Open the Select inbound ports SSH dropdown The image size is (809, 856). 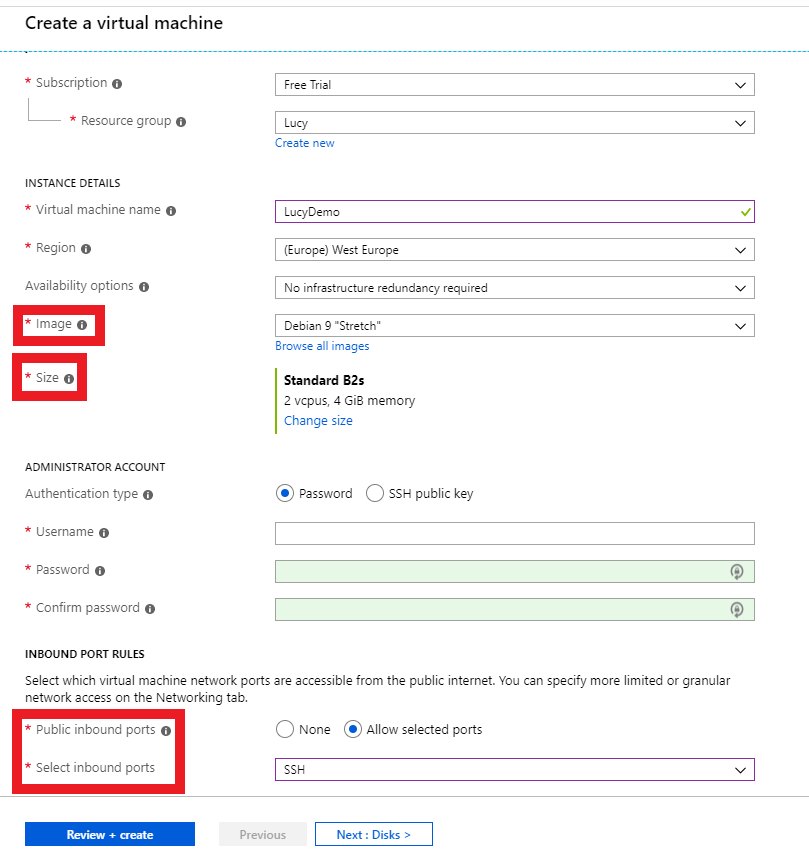coord(515,770)
